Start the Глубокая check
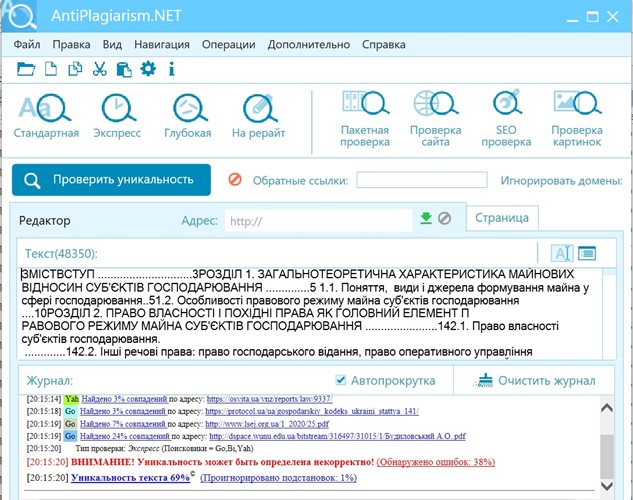The width and height of the screenshot is (633, 500). [188, 117]
